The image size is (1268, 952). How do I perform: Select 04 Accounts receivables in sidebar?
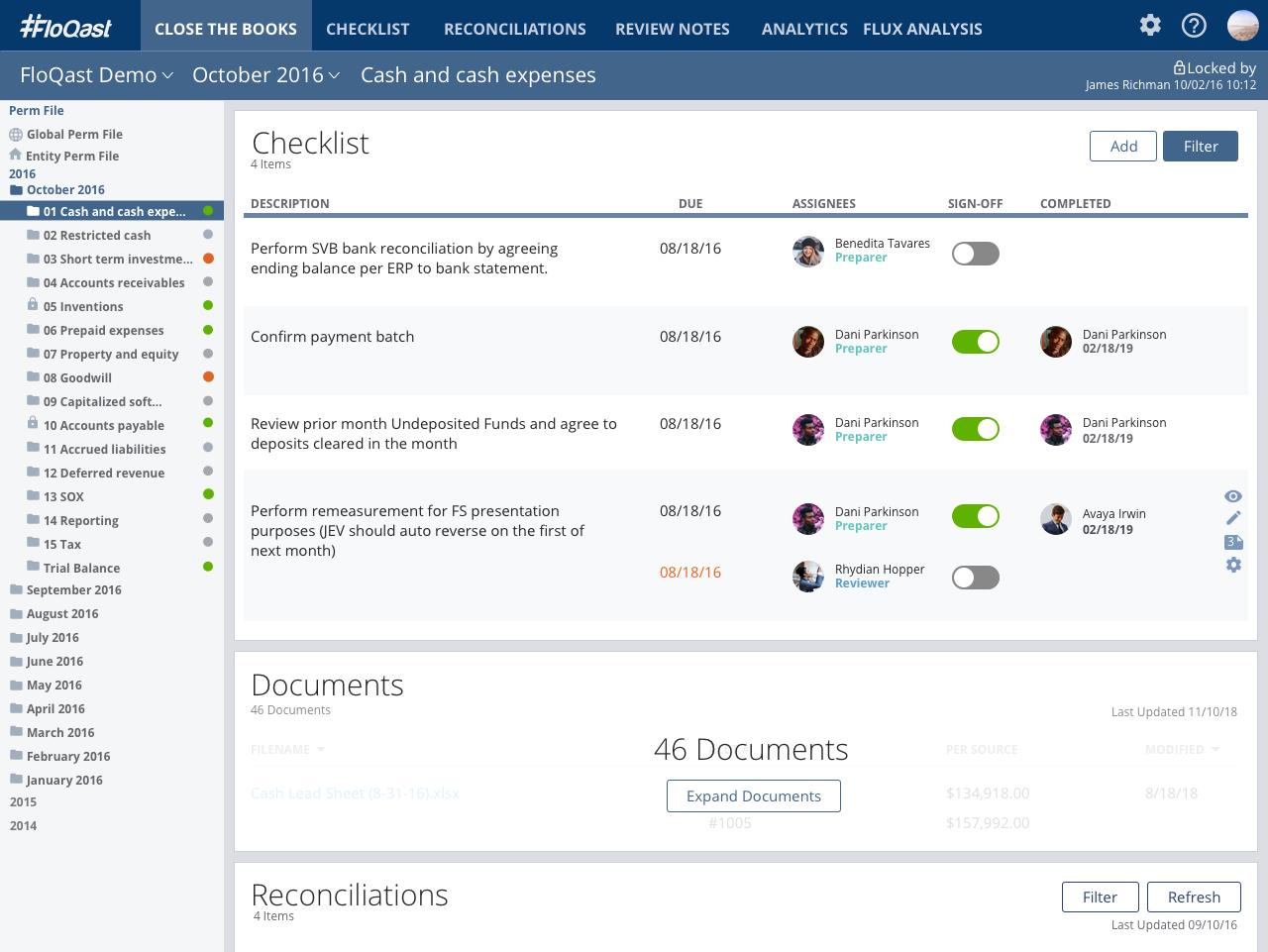click(114, 282)
